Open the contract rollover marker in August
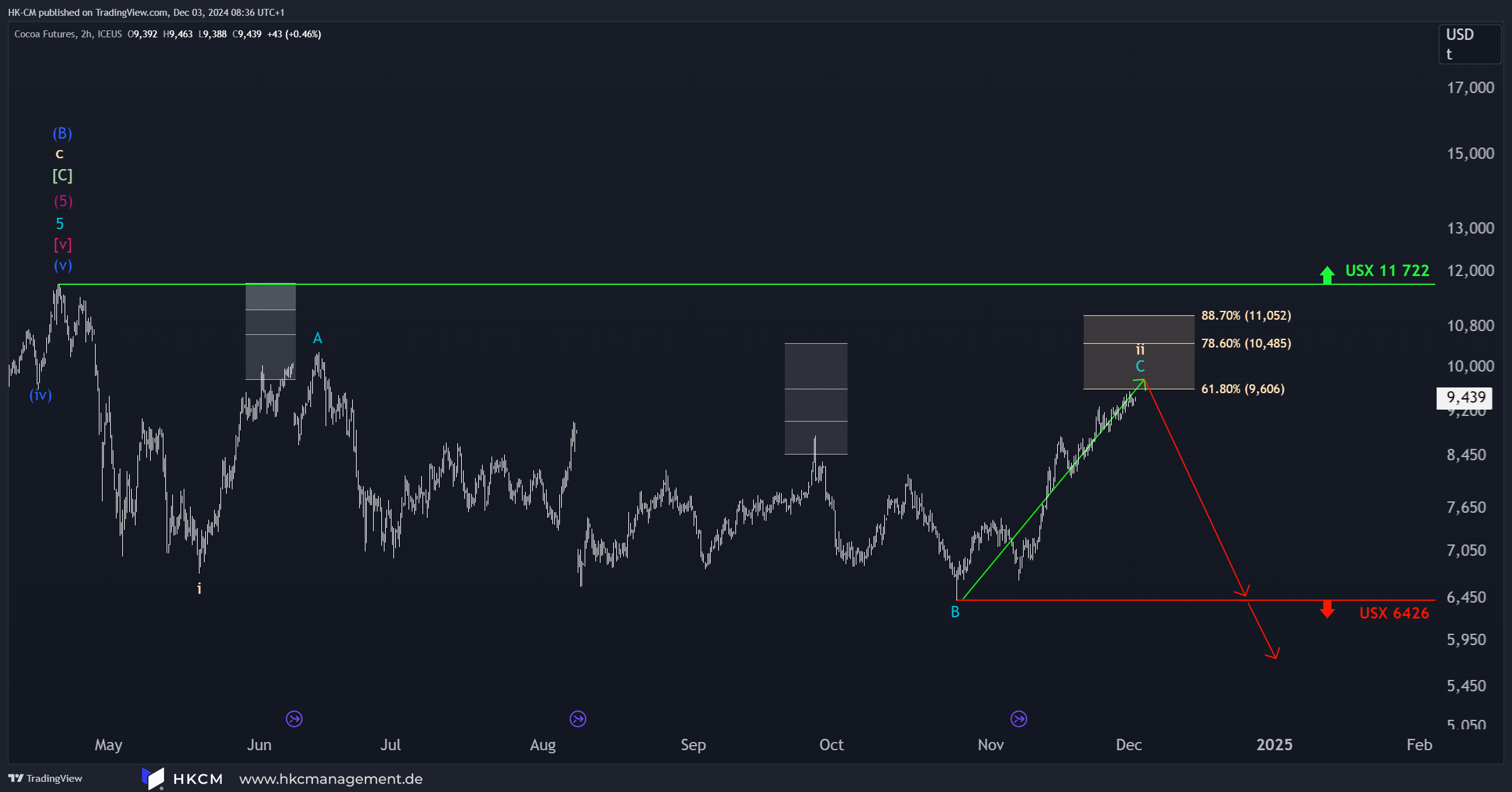 point(578,719)
